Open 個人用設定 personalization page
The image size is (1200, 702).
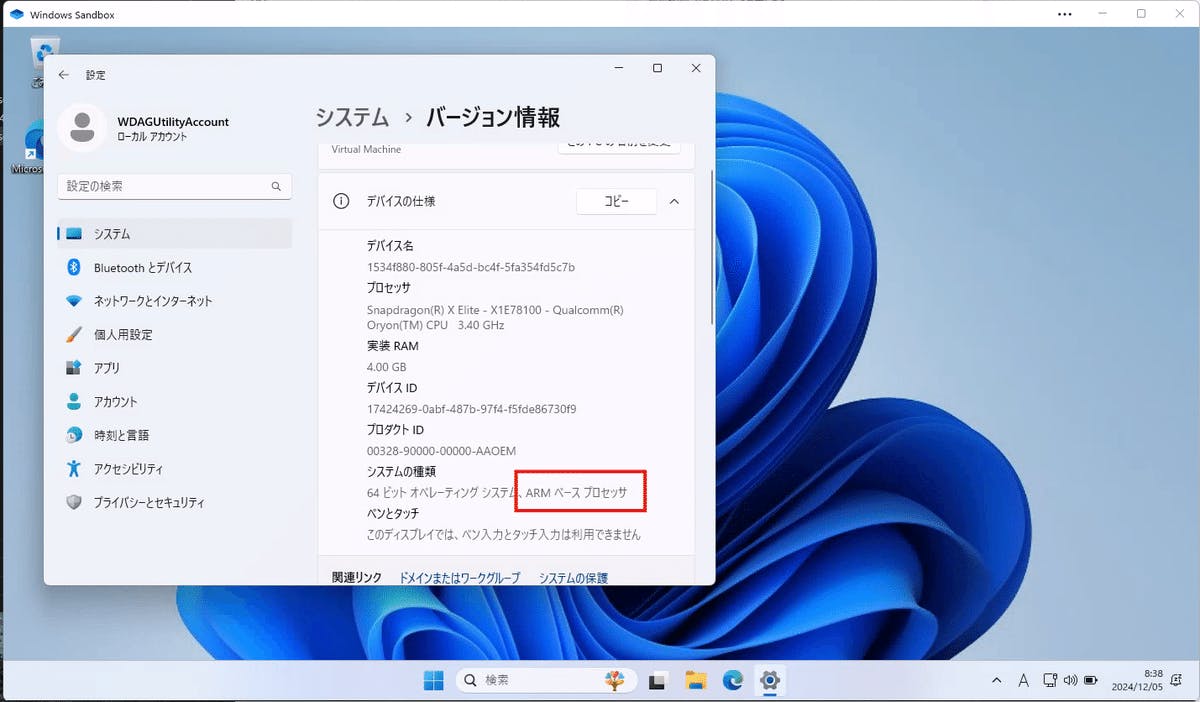click(x=122, y=335)
